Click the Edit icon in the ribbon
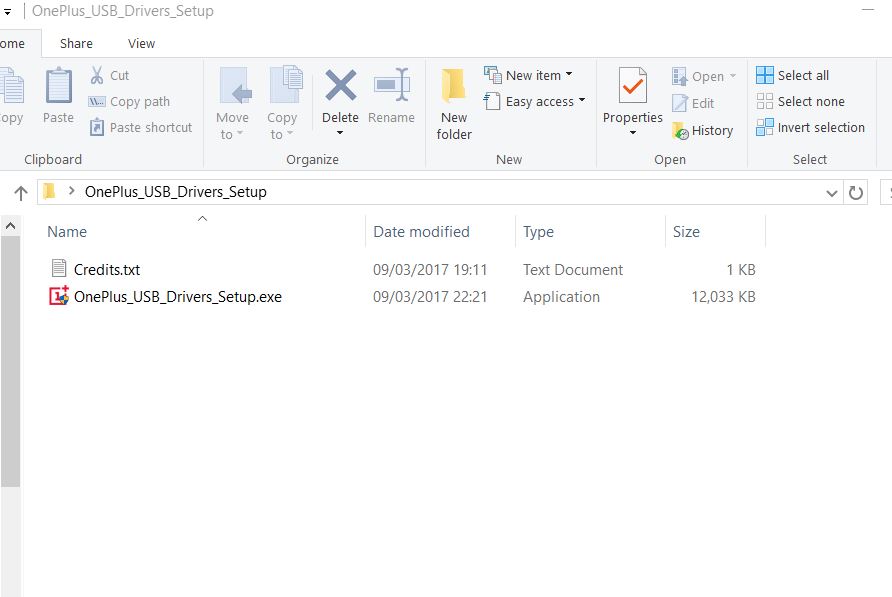 click(680, 103)
